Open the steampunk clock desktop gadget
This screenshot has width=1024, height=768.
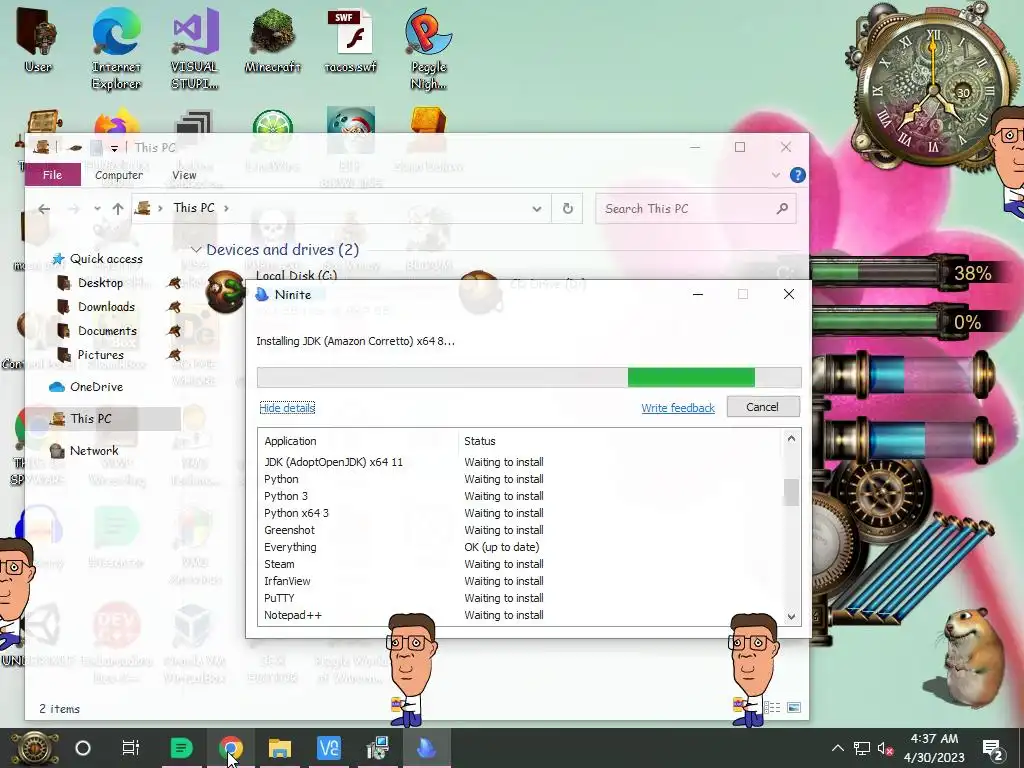[932, 88]
